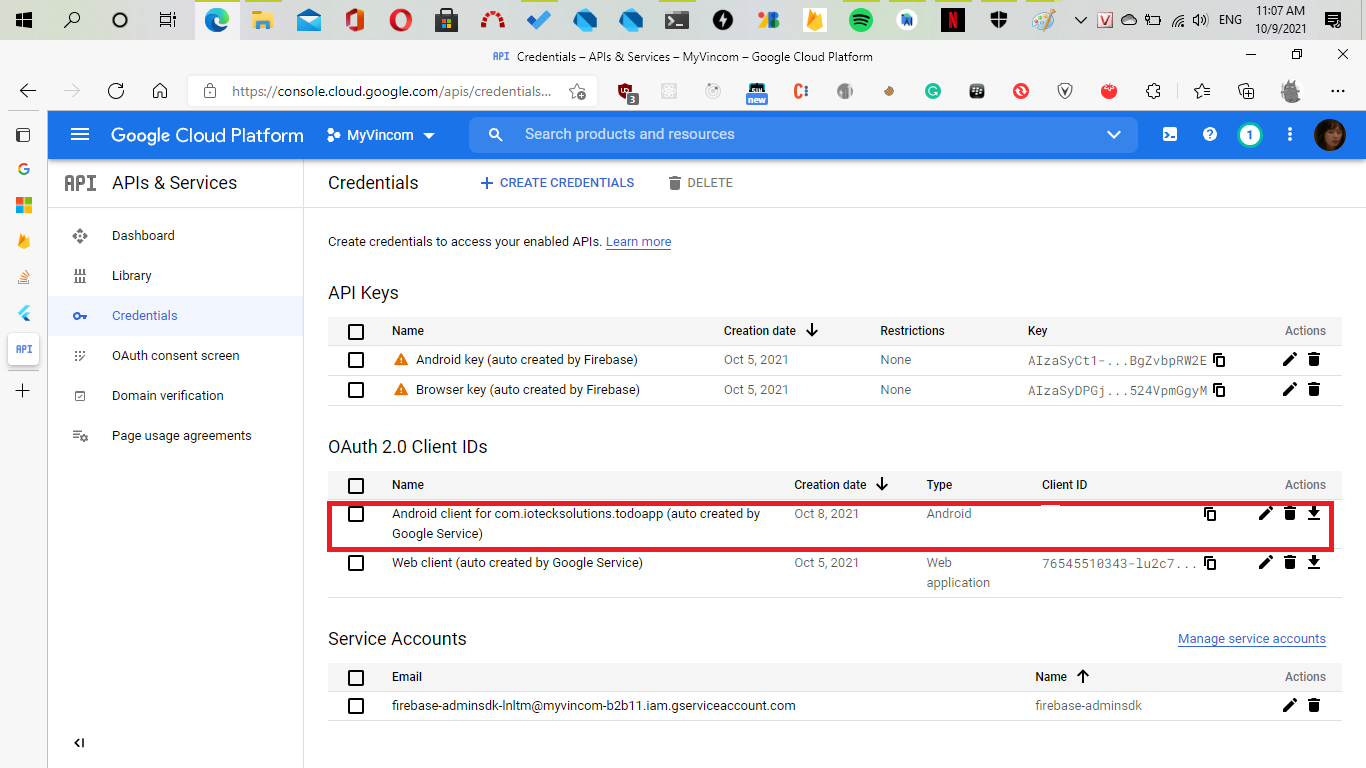
Task: Select all OAuth 2.0 Client IDs checkbox
Action: click(356, 486)
